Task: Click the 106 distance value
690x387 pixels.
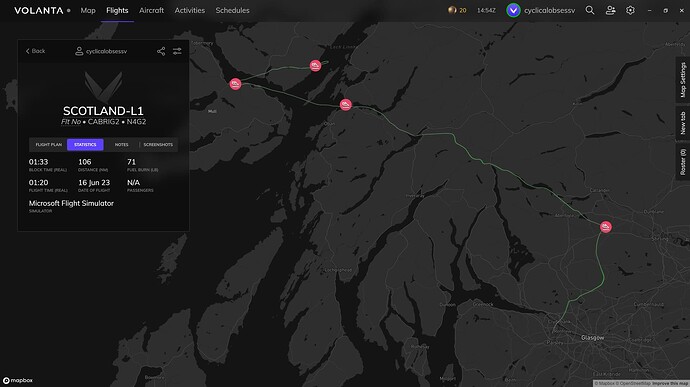Action: pyautogui.click(x=84, y=162)
